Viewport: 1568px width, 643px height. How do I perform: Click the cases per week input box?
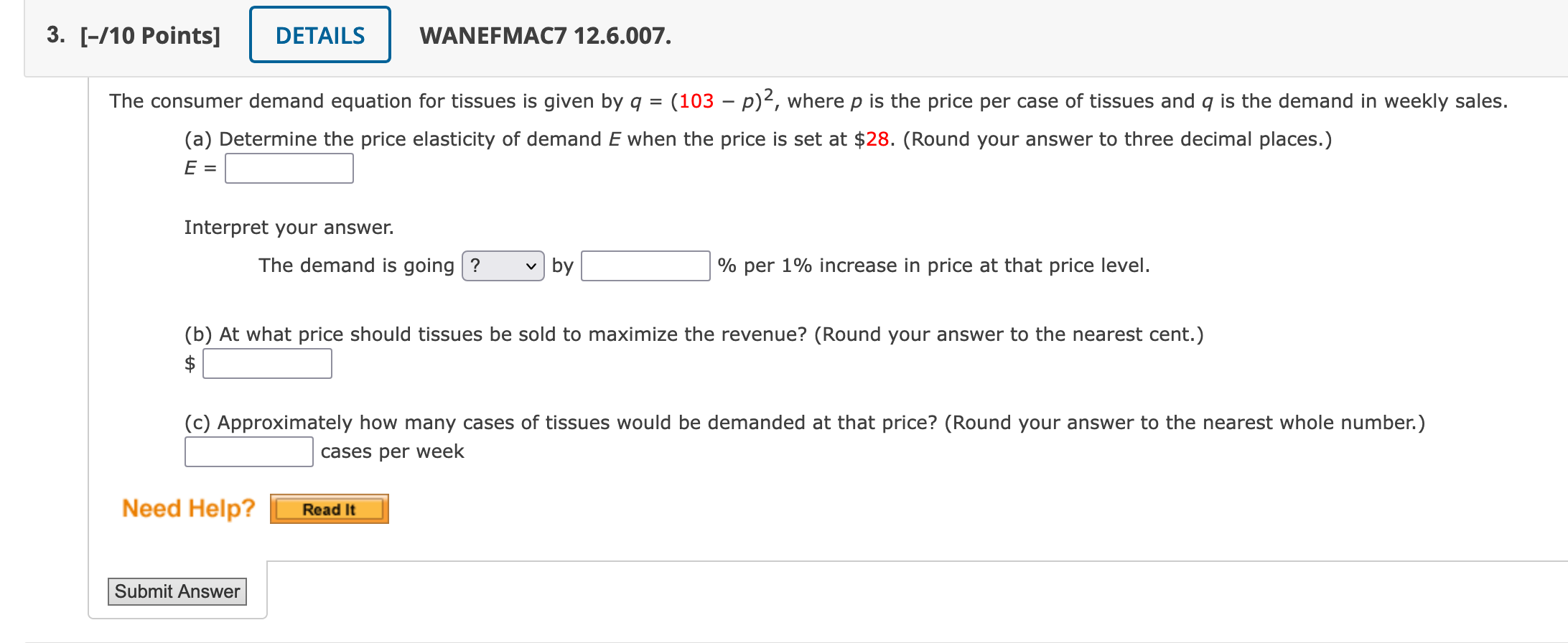248,451
